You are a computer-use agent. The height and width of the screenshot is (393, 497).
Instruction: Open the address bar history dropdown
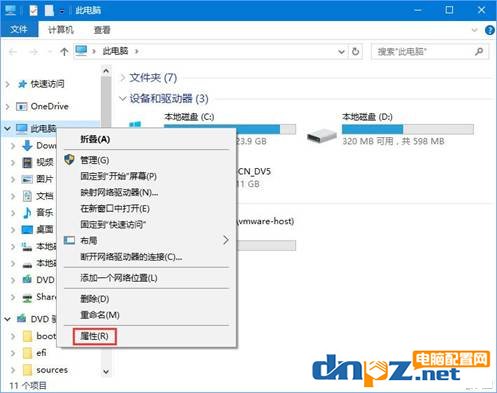coord(341,52)
